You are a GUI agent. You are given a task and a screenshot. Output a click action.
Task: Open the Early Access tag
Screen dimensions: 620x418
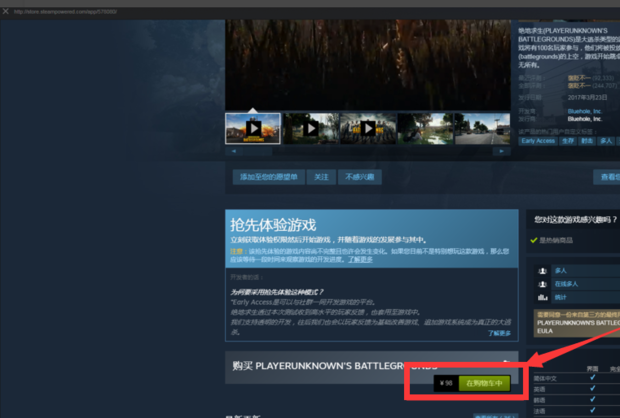(538, 141)
